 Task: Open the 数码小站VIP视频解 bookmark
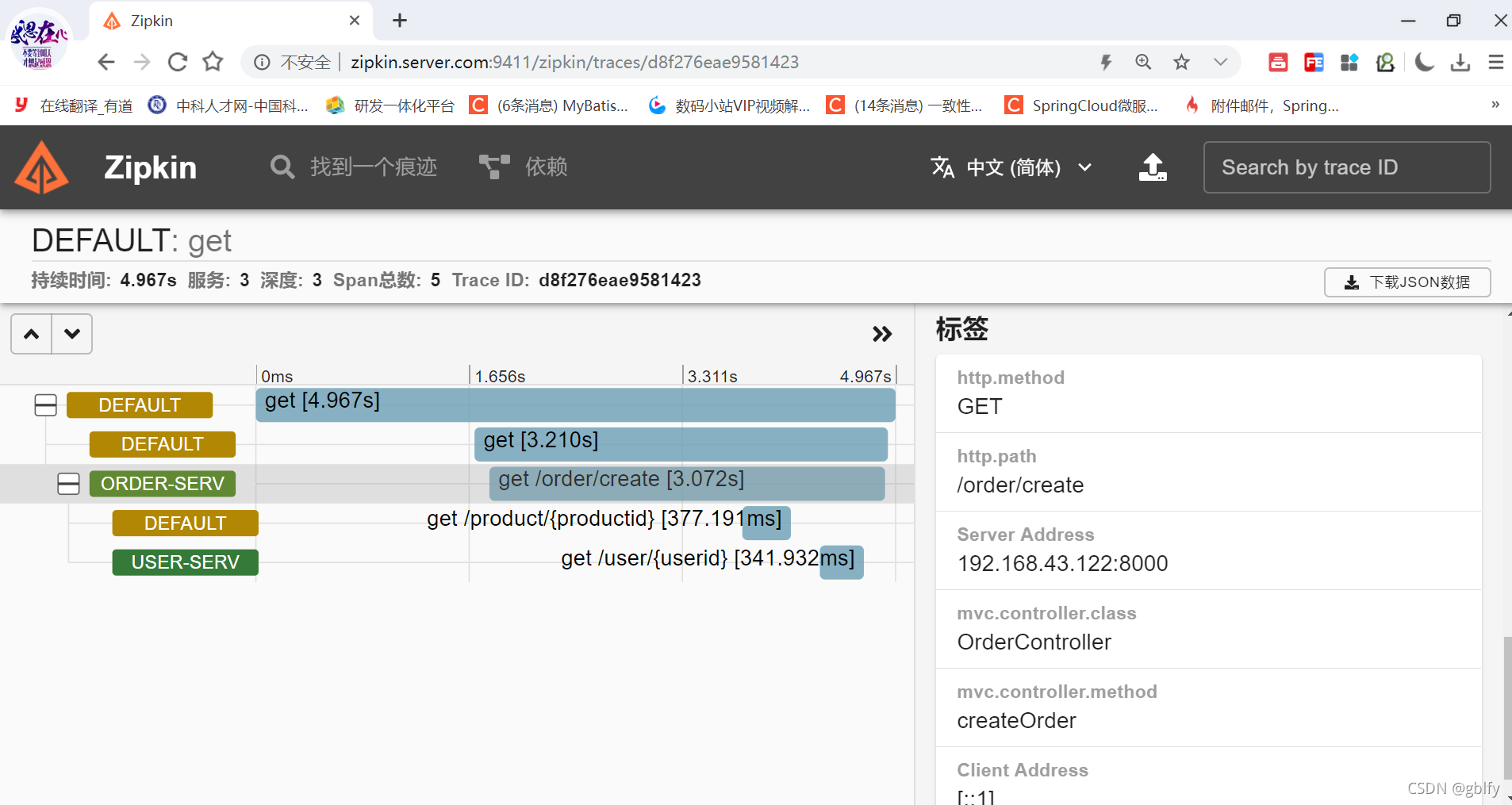pos(729,105)
